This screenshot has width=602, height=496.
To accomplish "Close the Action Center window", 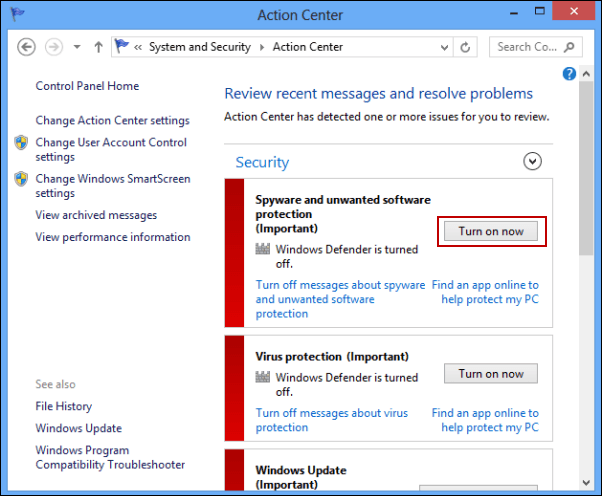I will pos(574,11).
